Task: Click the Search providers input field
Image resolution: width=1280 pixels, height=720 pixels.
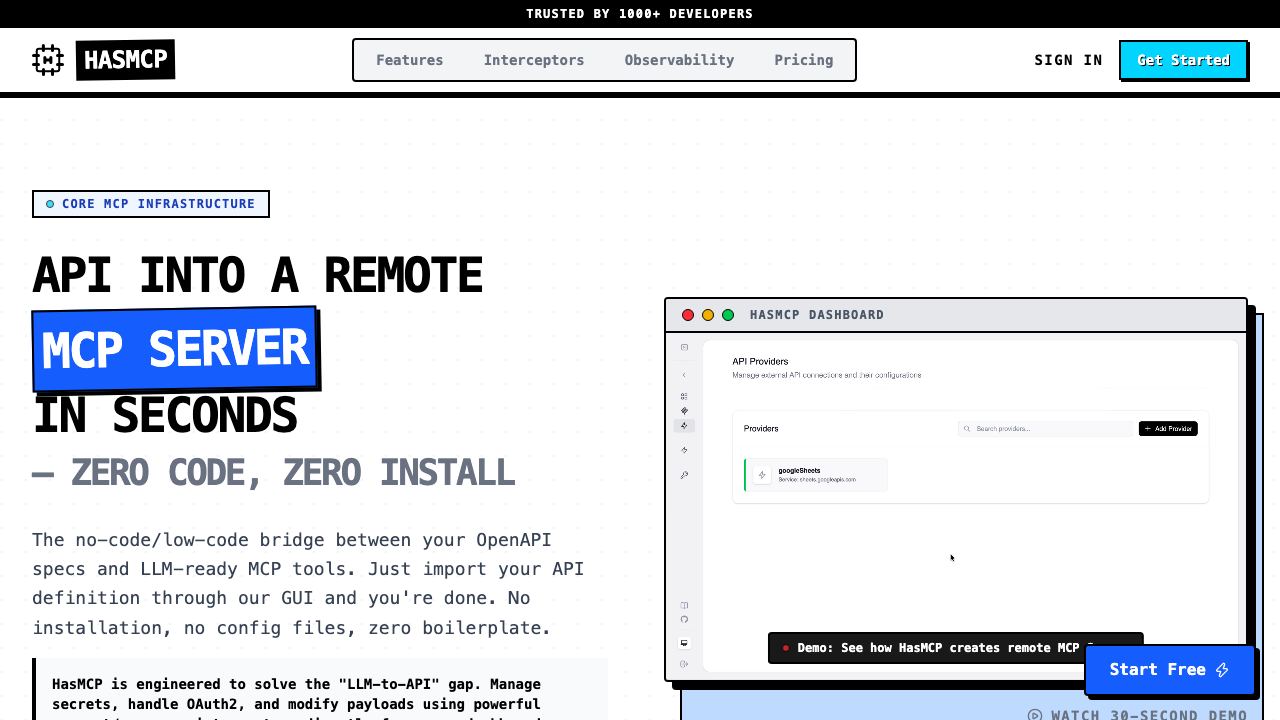Action: (x=1045, y=428)
